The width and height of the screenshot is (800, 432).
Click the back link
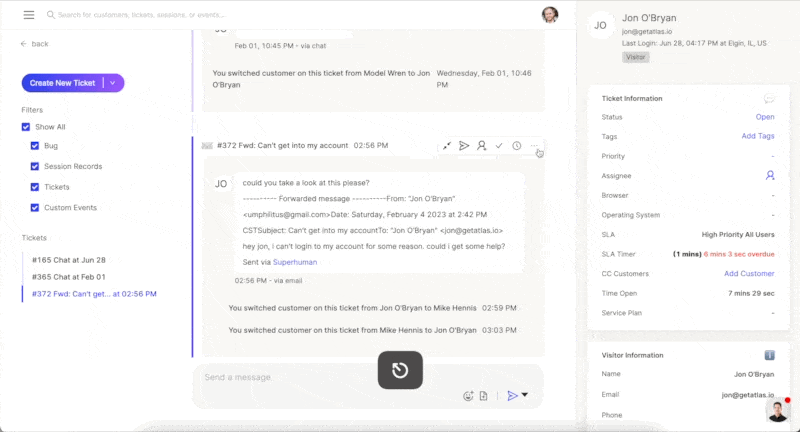coord(40,44)
